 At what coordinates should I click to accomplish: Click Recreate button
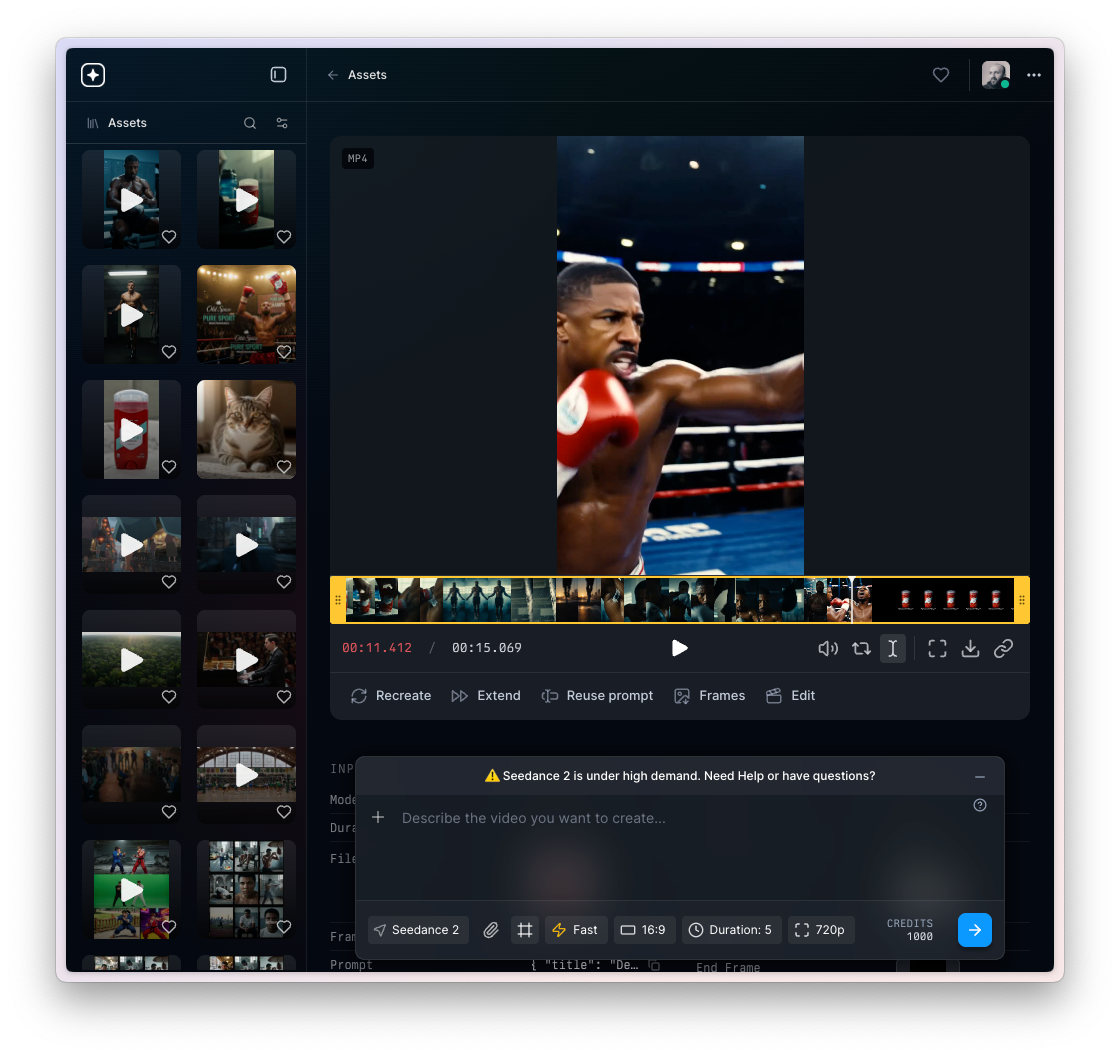click(391, 696)
